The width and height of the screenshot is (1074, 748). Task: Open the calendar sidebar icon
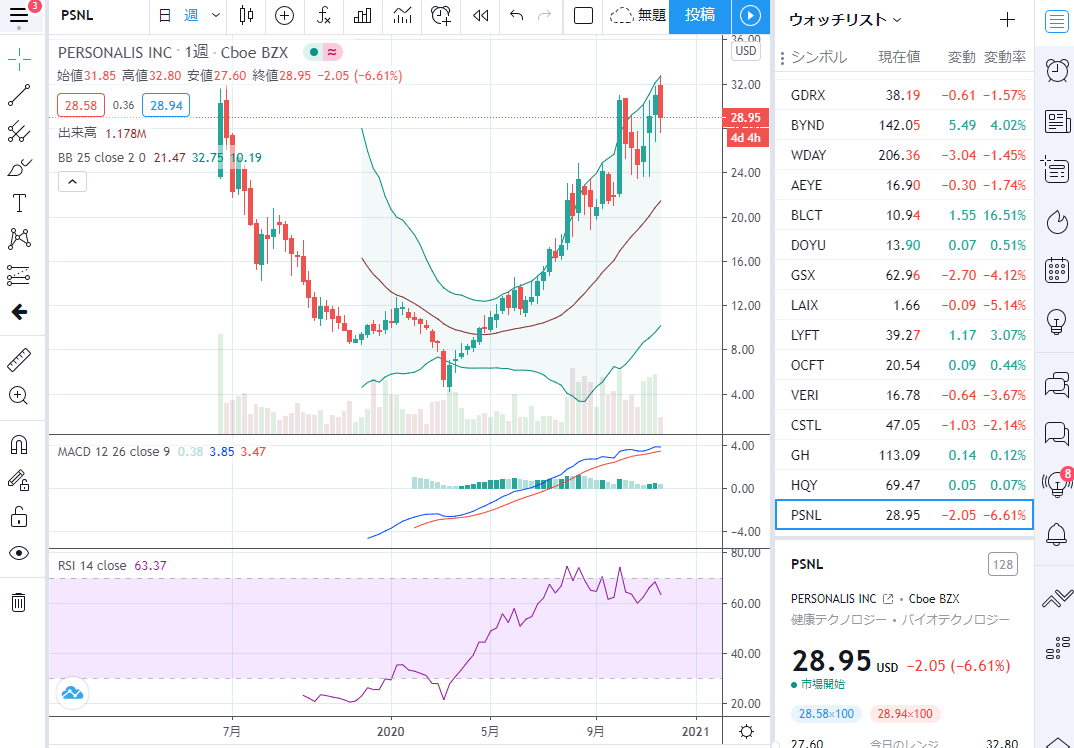(x=1057, y=270)
